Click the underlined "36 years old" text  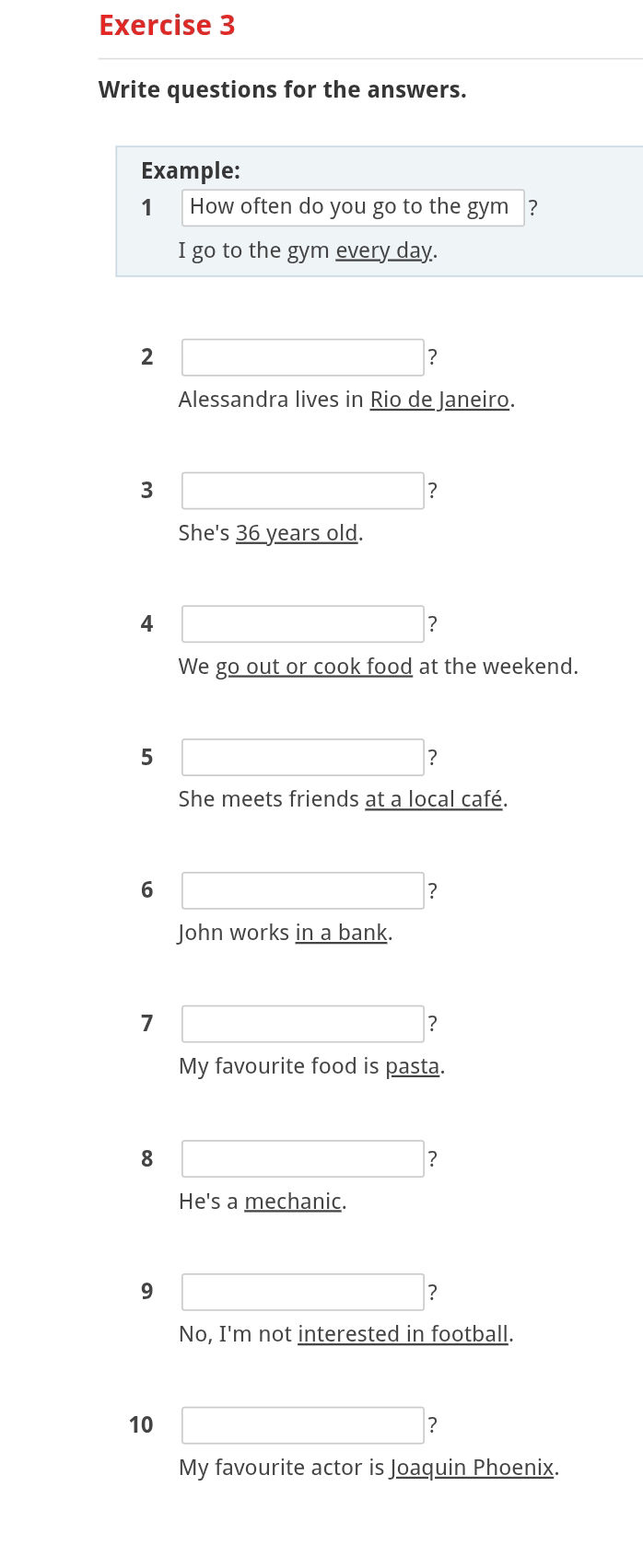tap(297, 533)
